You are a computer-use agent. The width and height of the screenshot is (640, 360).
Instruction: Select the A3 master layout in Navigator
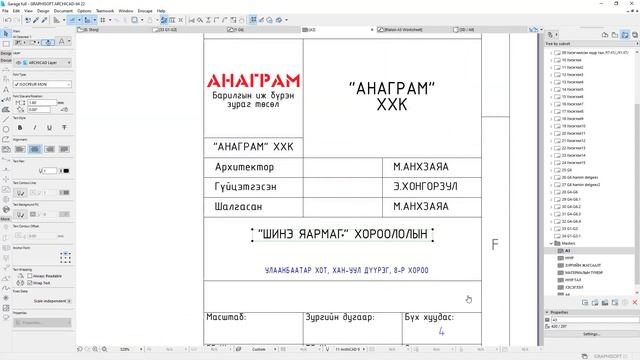click(567, 251)
